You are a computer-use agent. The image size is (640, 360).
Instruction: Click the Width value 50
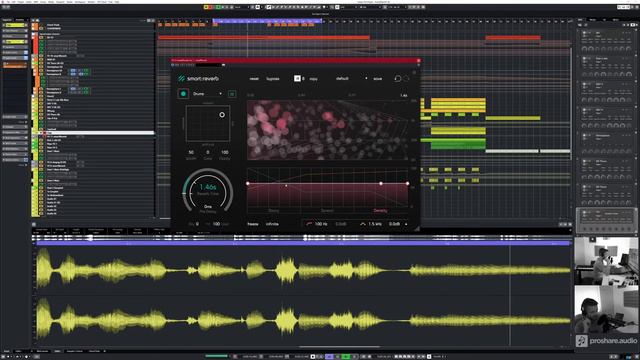coord(191,152)
